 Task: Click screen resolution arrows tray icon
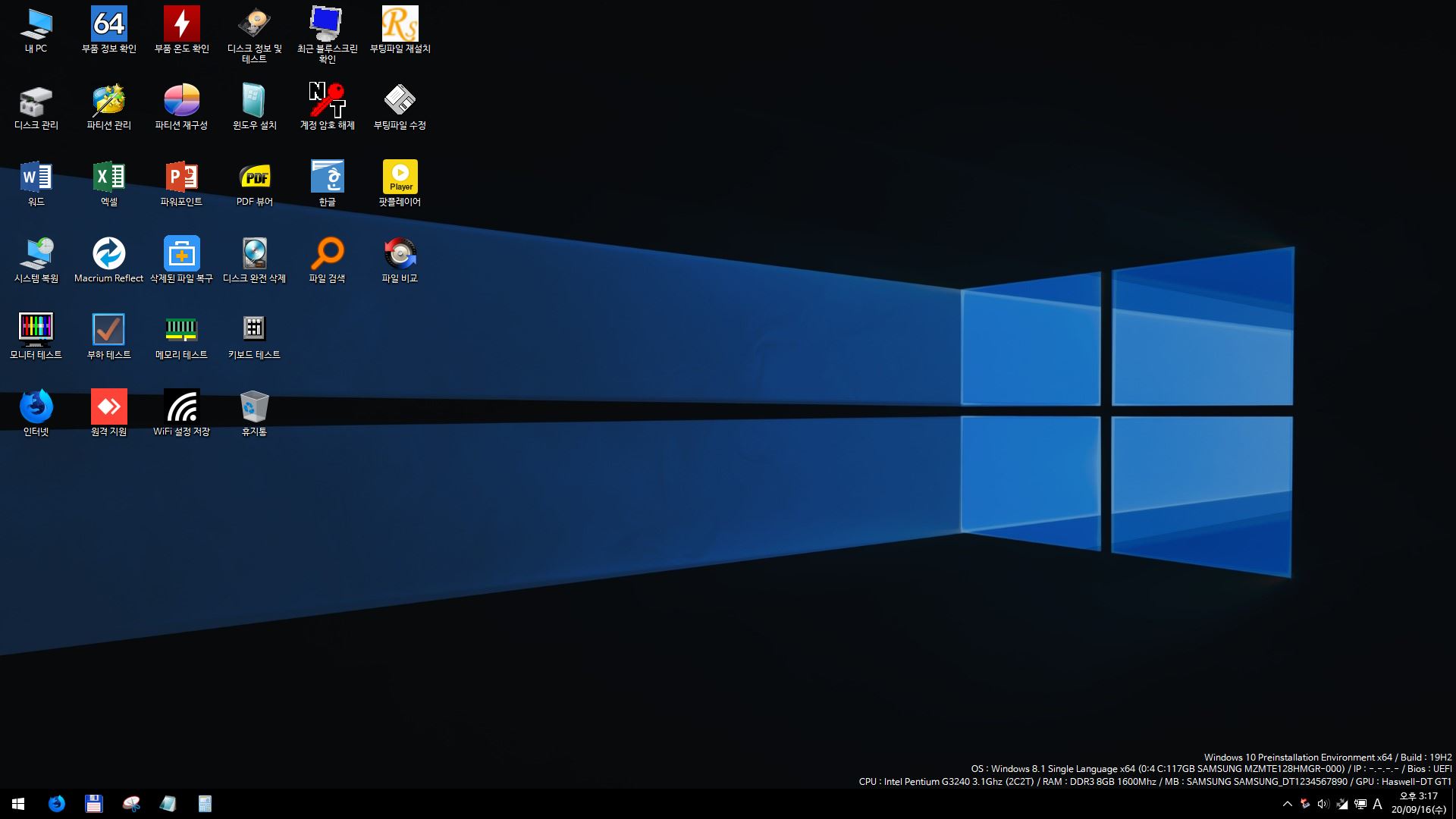coord(1341,804)
